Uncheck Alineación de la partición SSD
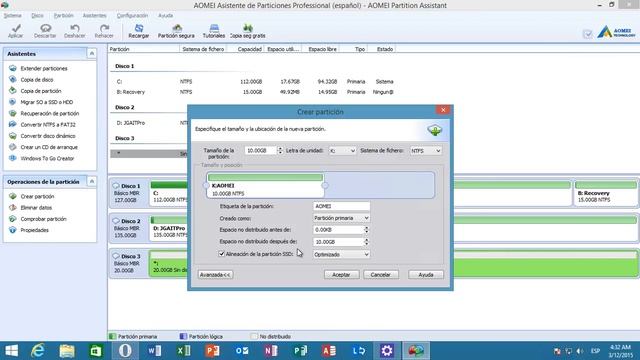The image size is (640, 360). point(222,254)
